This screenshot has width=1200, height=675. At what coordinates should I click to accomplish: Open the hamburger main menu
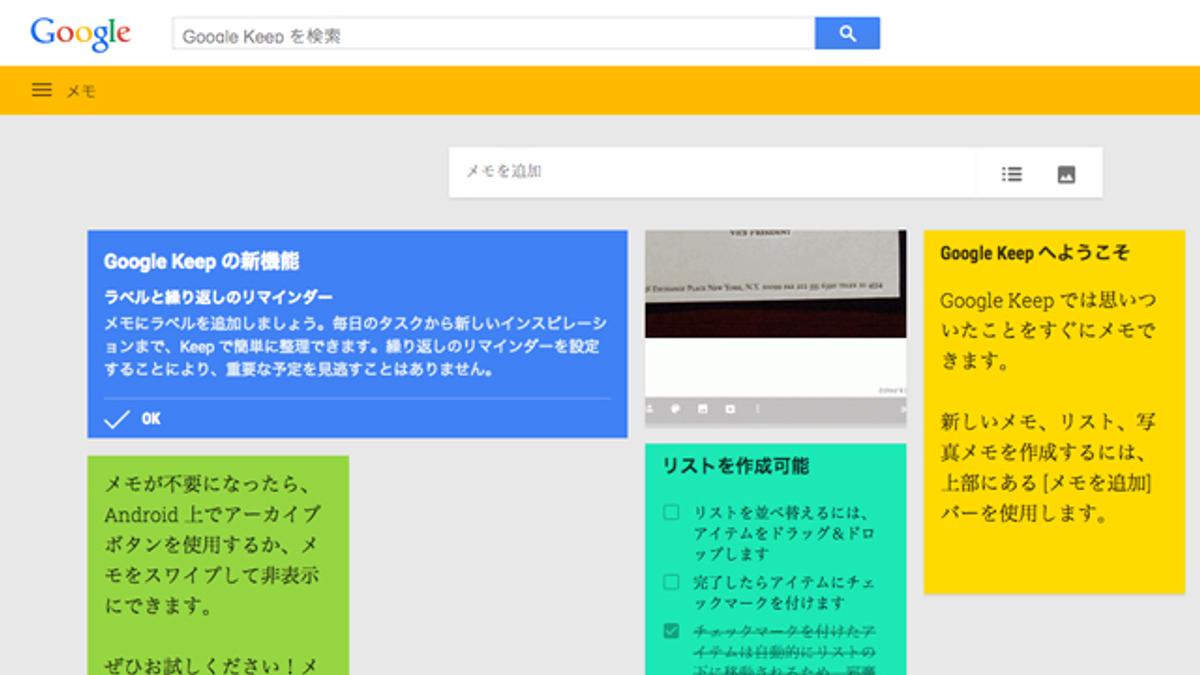(41, 90)
